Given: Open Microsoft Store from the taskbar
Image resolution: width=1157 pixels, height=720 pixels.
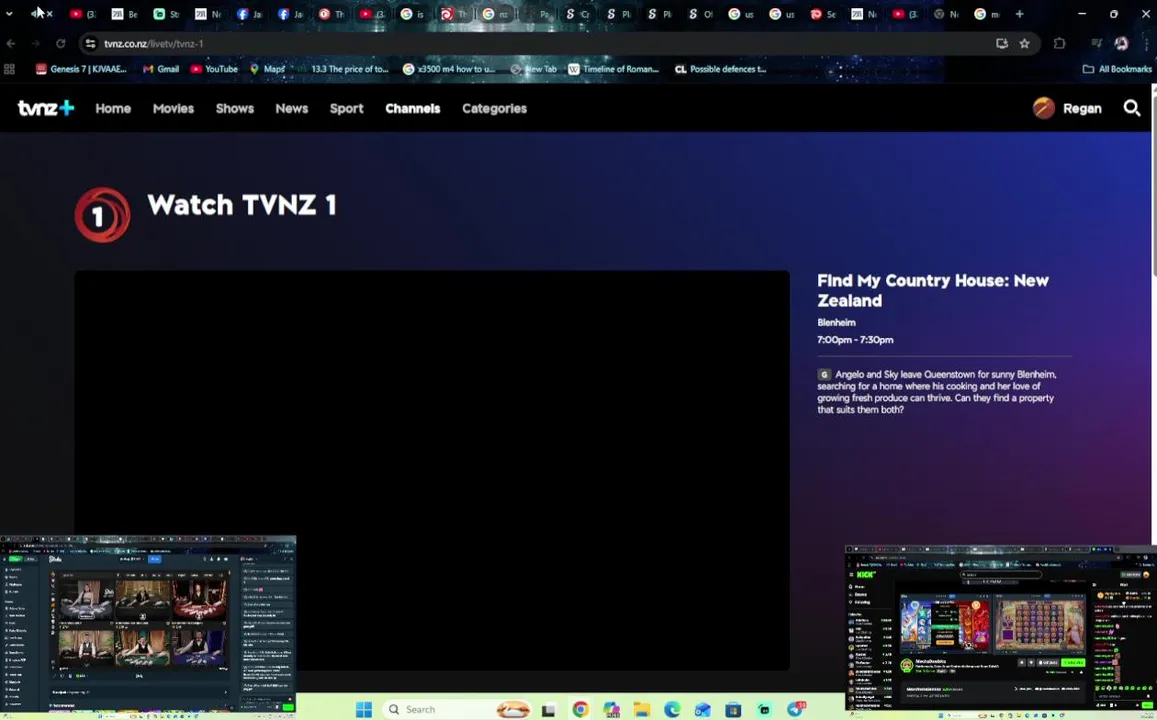Looking at the screenshot, I should click(x=733, y=709).
